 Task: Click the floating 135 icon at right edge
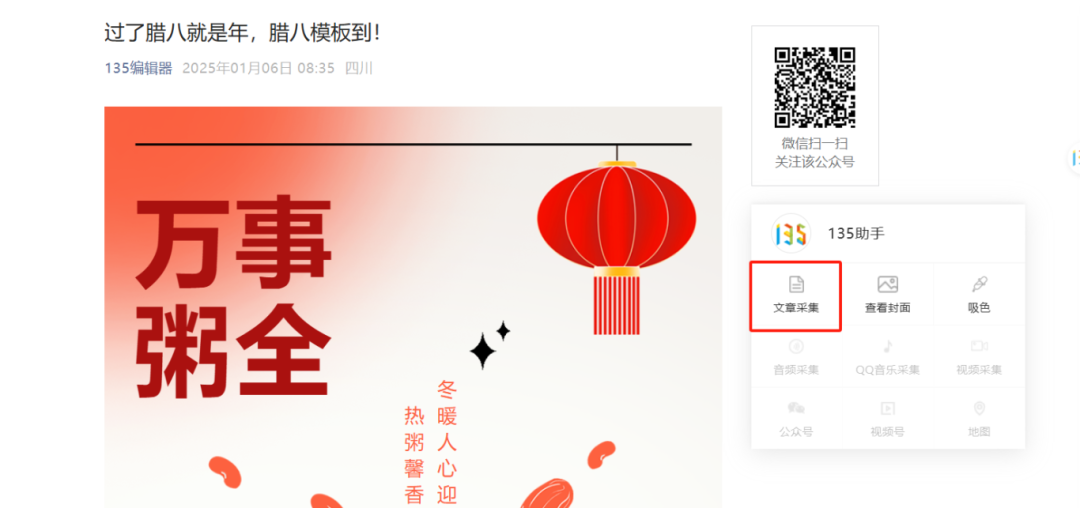coord(1074,159)
